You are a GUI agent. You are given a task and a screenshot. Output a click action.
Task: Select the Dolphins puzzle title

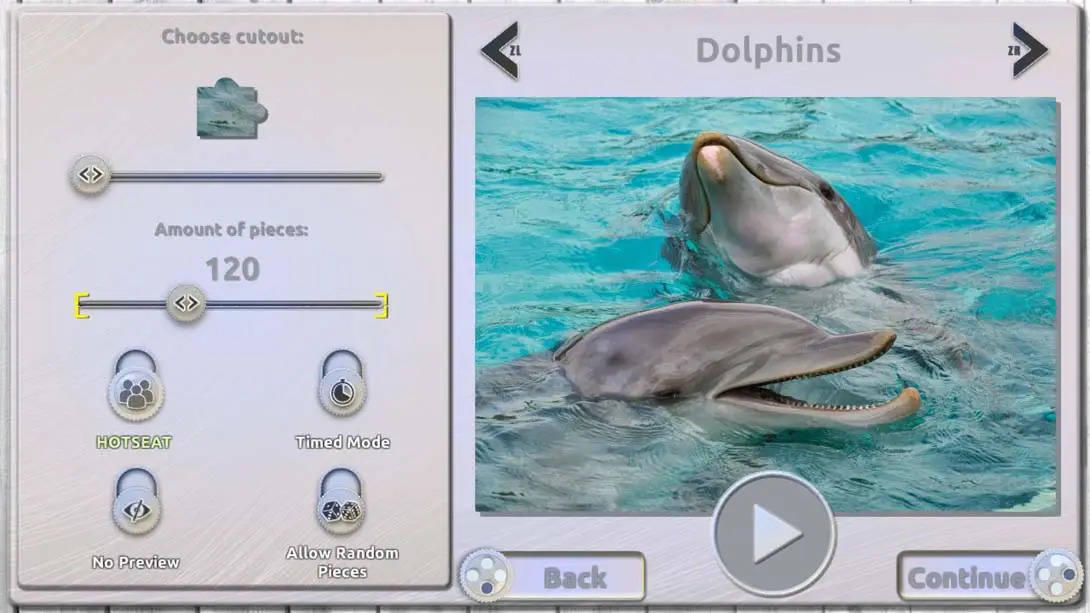[768, 51]
